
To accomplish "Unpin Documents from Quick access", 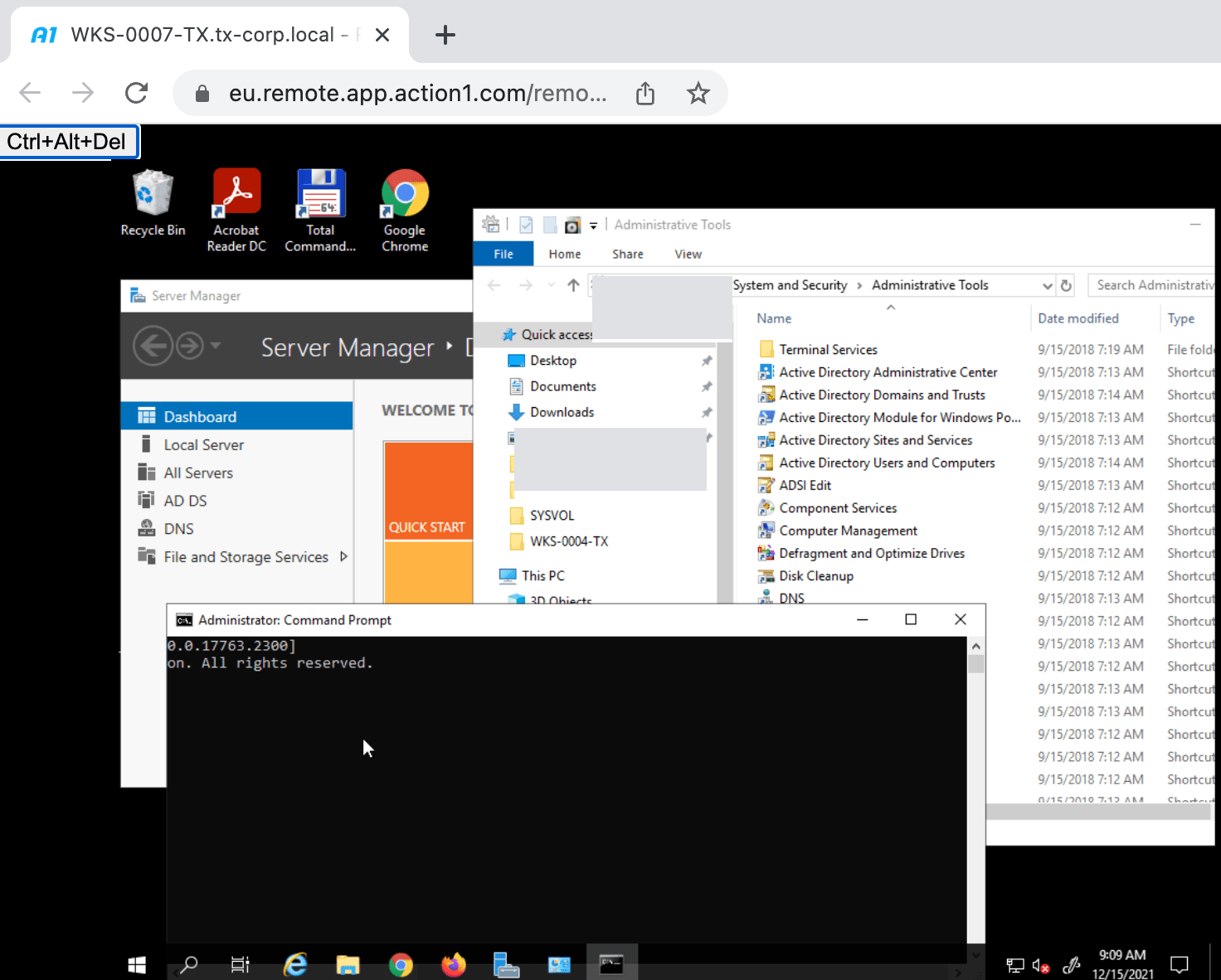I will [x=707, y=386].
